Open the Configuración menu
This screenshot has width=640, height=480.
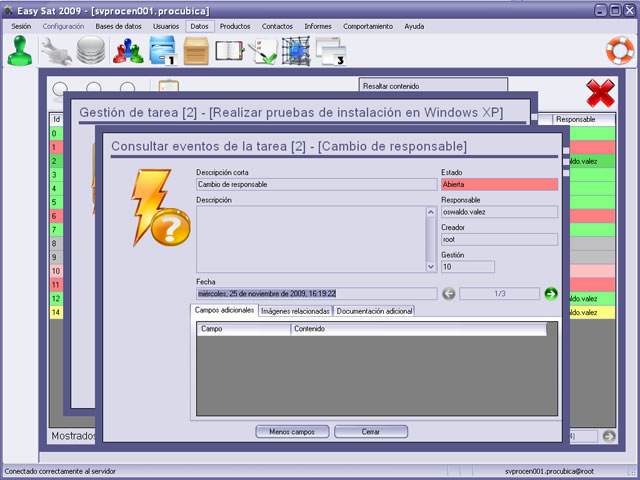coord(63,26)
